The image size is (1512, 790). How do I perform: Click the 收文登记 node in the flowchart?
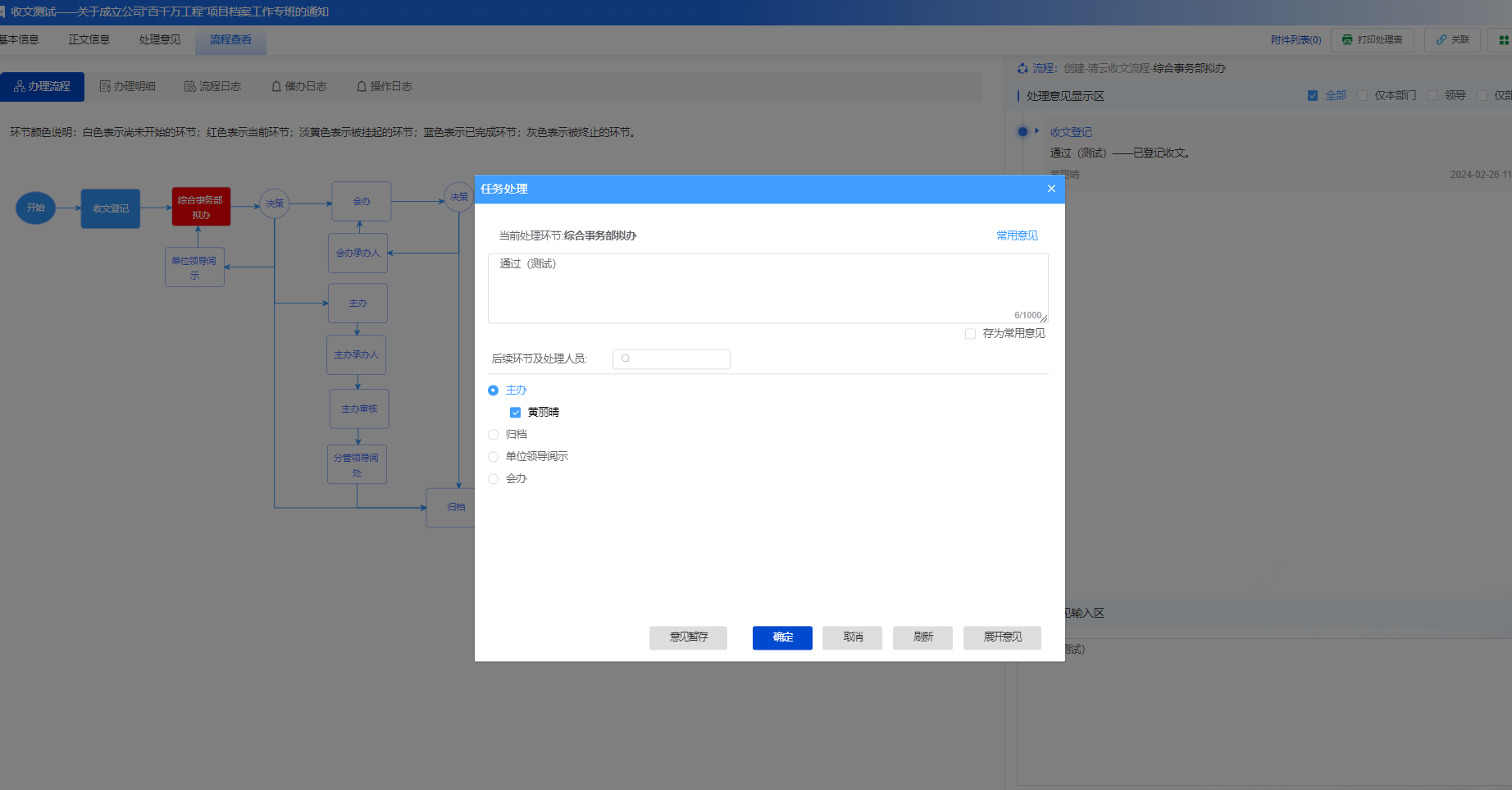click(x=111, y=208)
